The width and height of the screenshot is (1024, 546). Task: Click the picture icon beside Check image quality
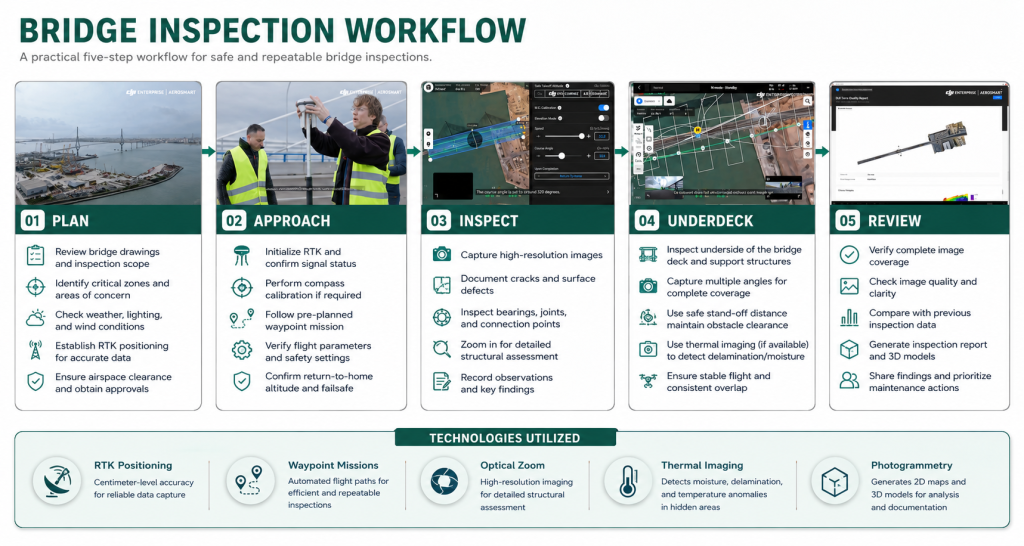(x=849, y=287)
